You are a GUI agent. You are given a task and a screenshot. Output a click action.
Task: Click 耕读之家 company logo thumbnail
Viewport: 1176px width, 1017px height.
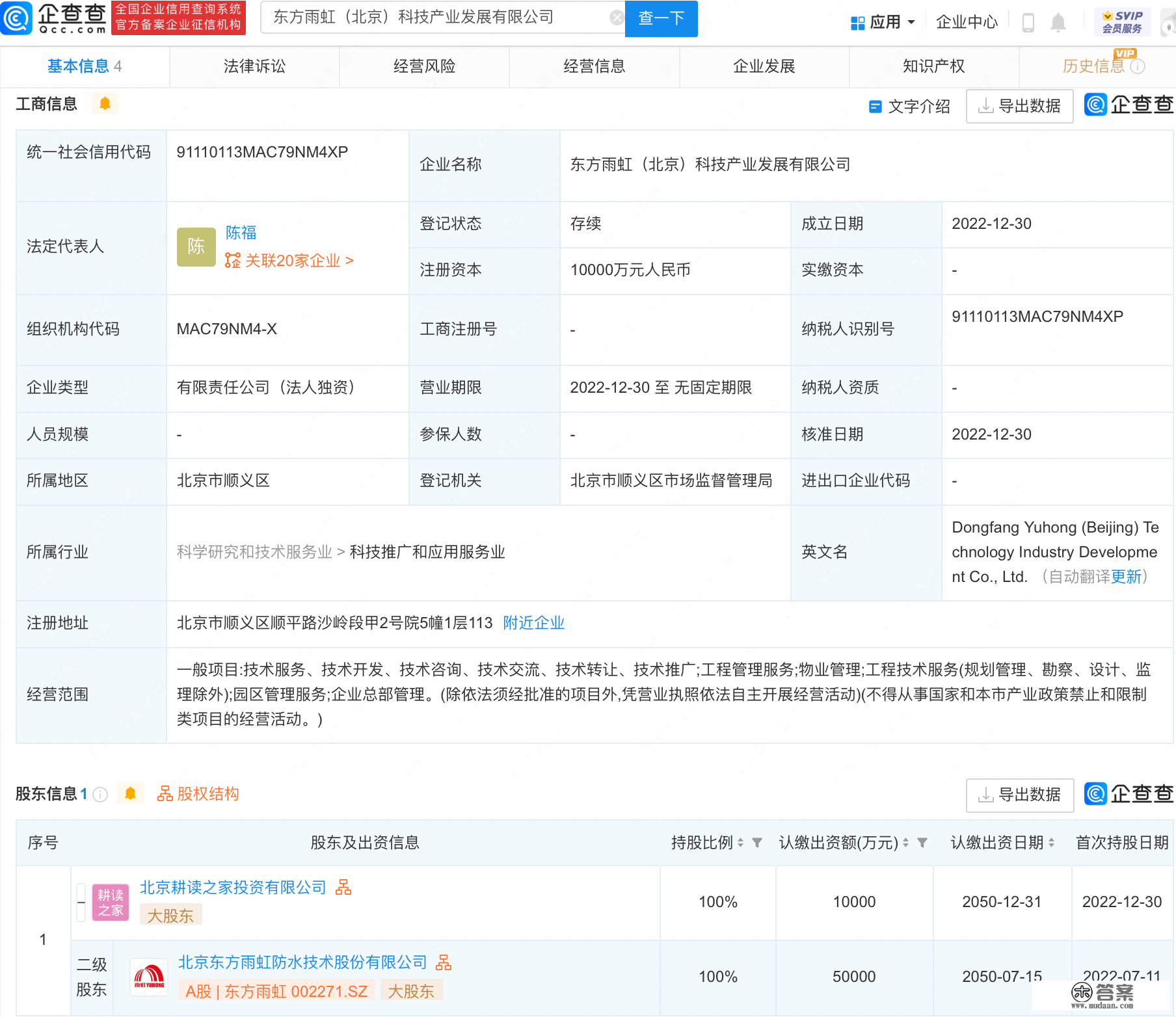point(111,903)
